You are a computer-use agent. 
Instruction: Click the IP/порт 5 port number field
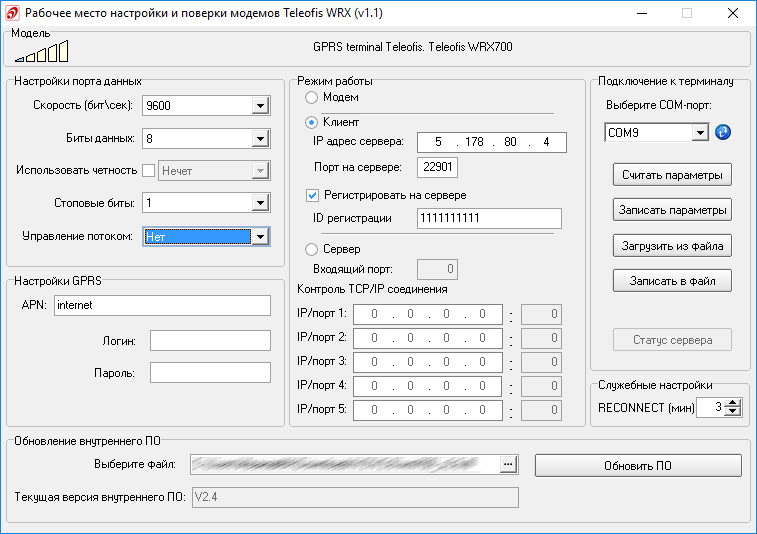541,410
